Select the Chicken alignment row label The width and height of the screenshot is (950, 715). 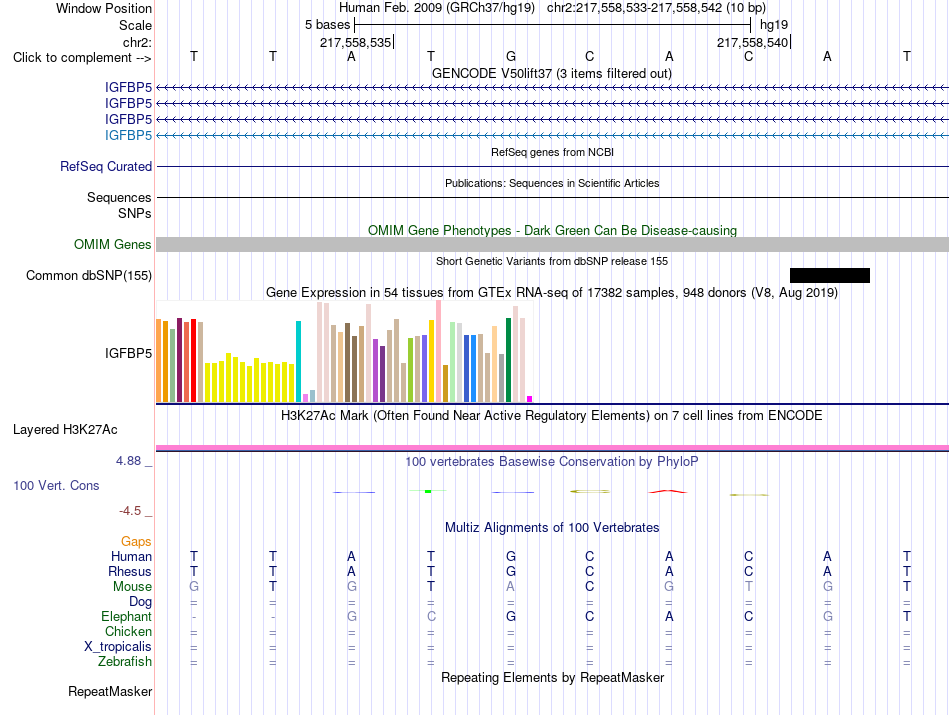point(128,631)
